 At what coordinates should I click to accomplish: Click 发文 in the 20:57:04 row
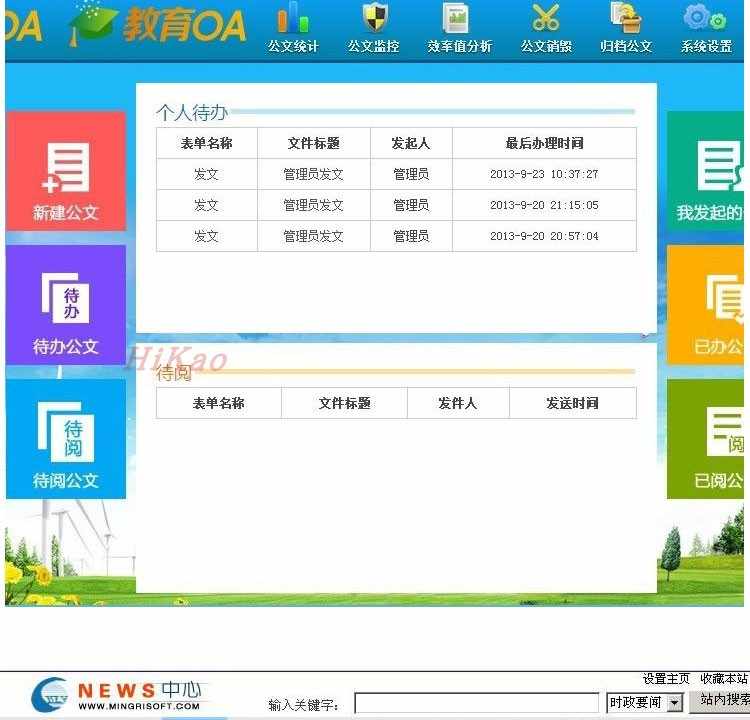(206, 236)
